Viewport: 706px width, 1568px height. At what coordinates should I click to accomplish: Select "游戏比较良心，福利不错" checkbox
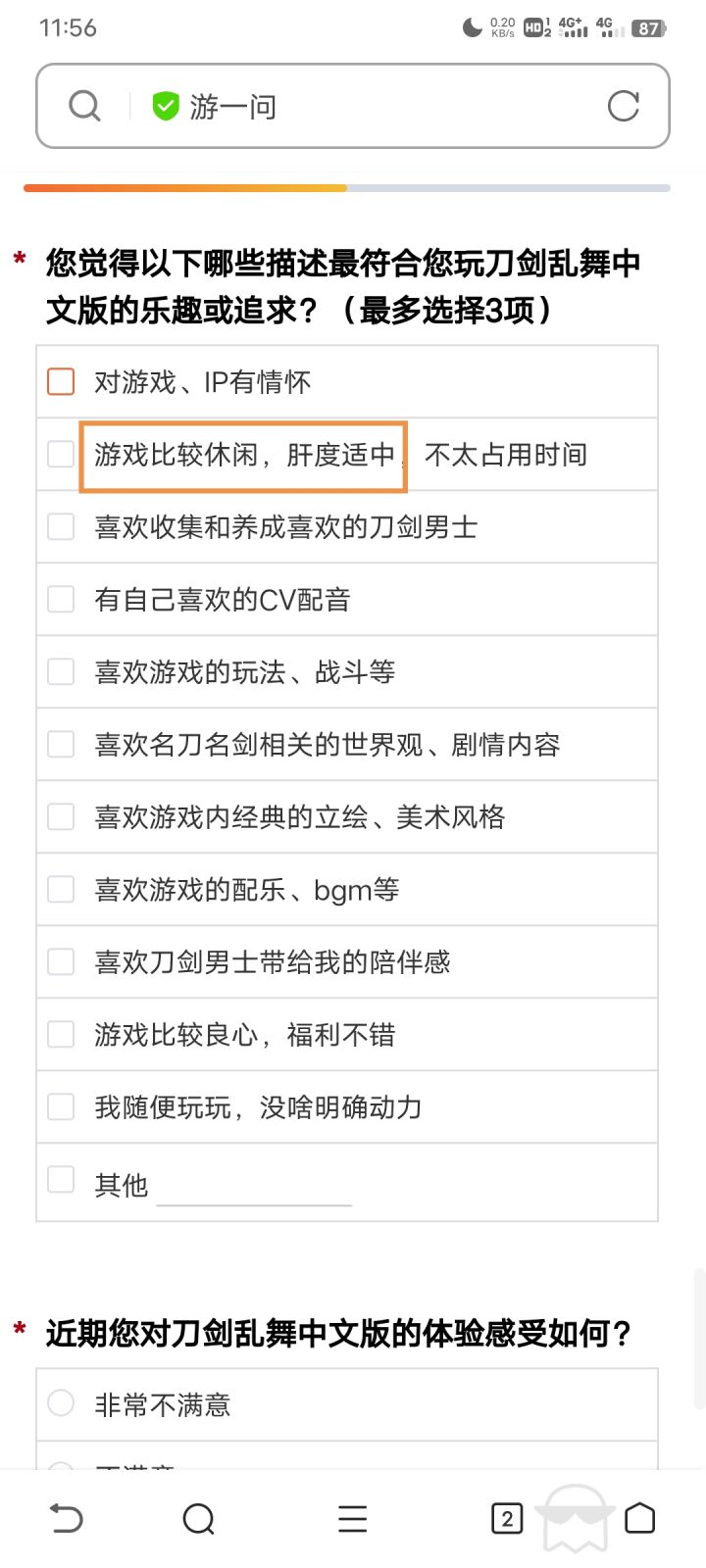coord(61,1034)
